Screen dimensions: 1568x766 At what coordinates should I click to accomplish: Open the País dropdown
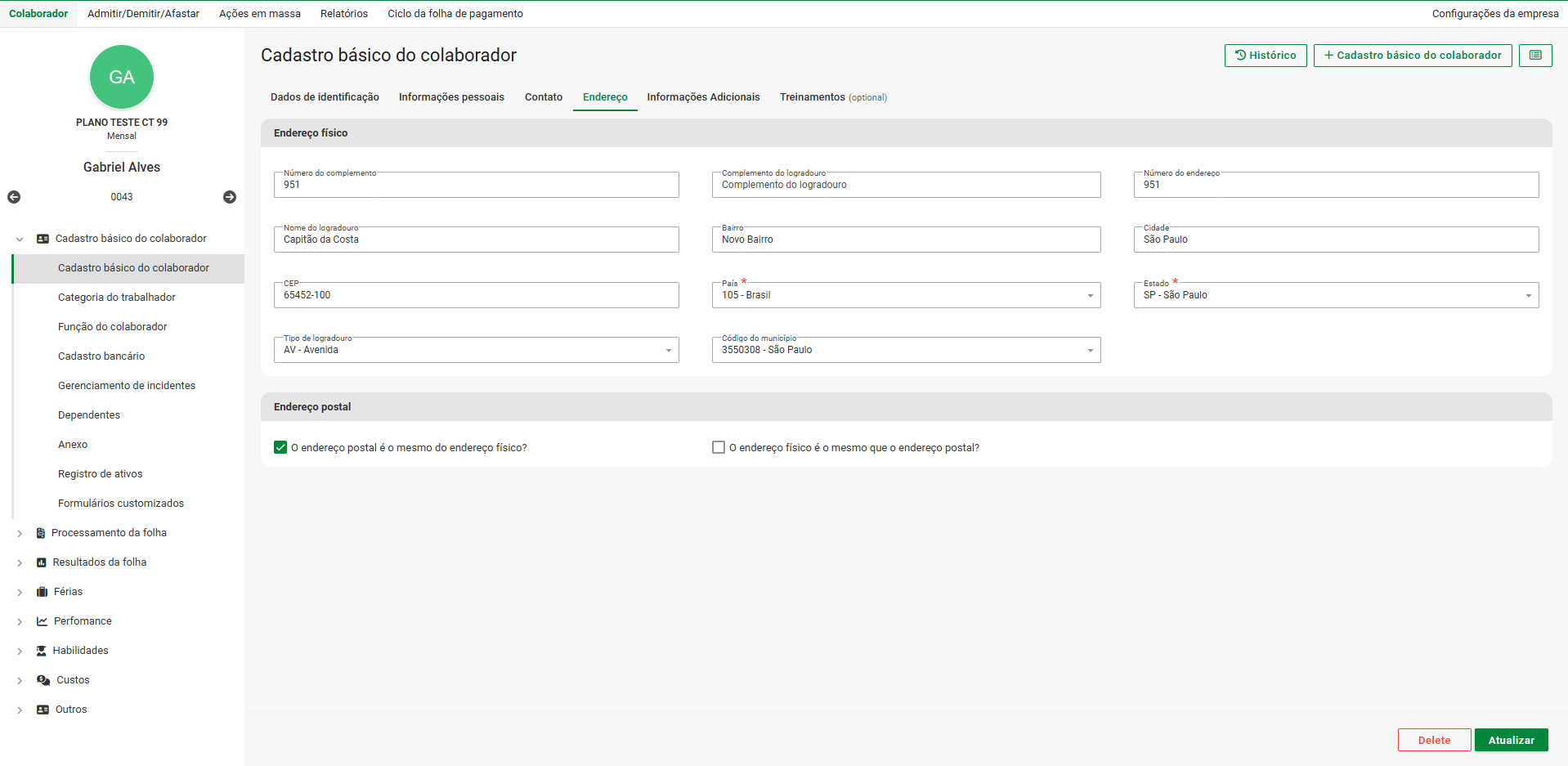point(906,295)
